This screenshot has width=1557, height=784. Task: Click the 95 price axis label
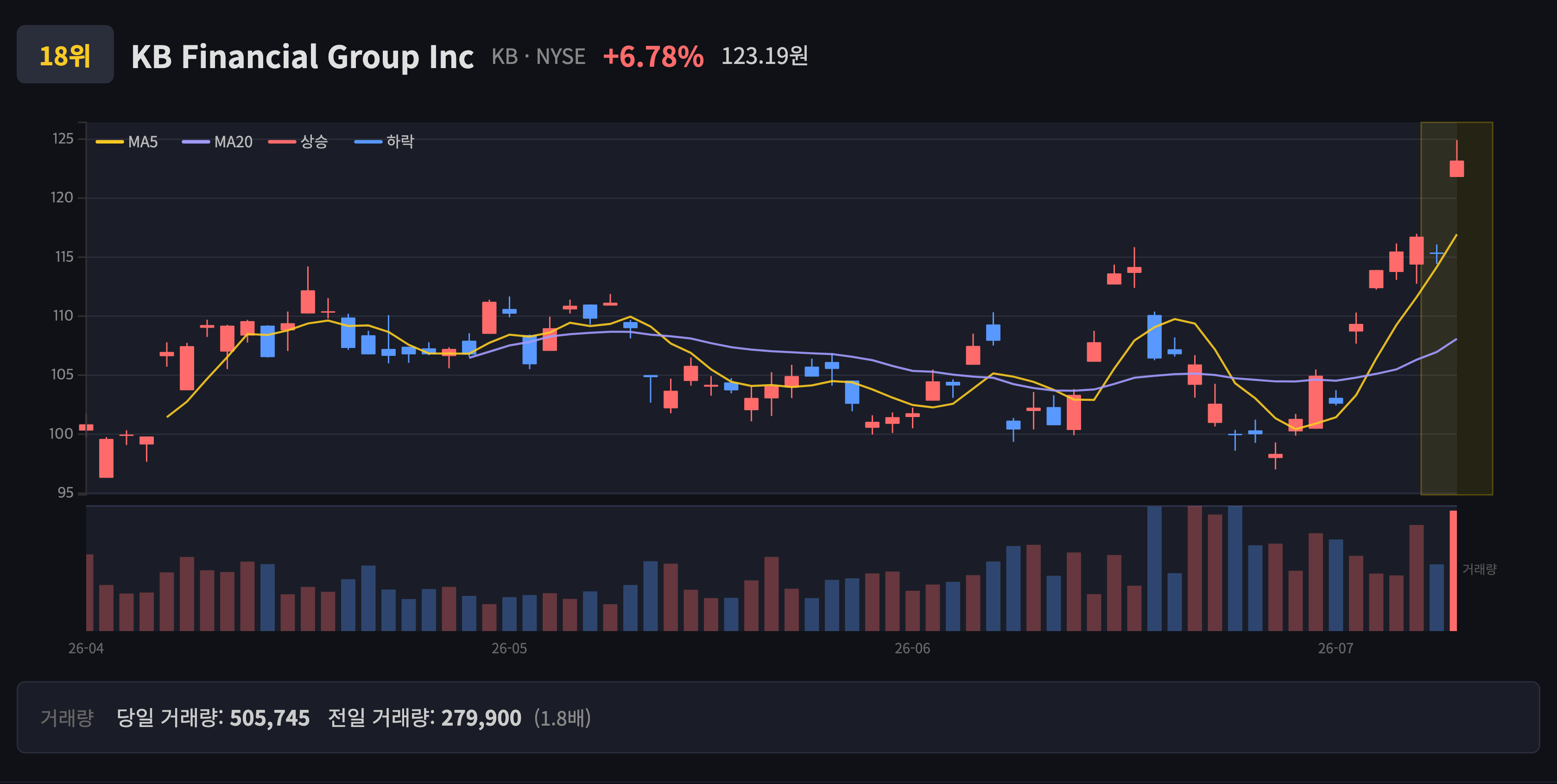(65, 493)
